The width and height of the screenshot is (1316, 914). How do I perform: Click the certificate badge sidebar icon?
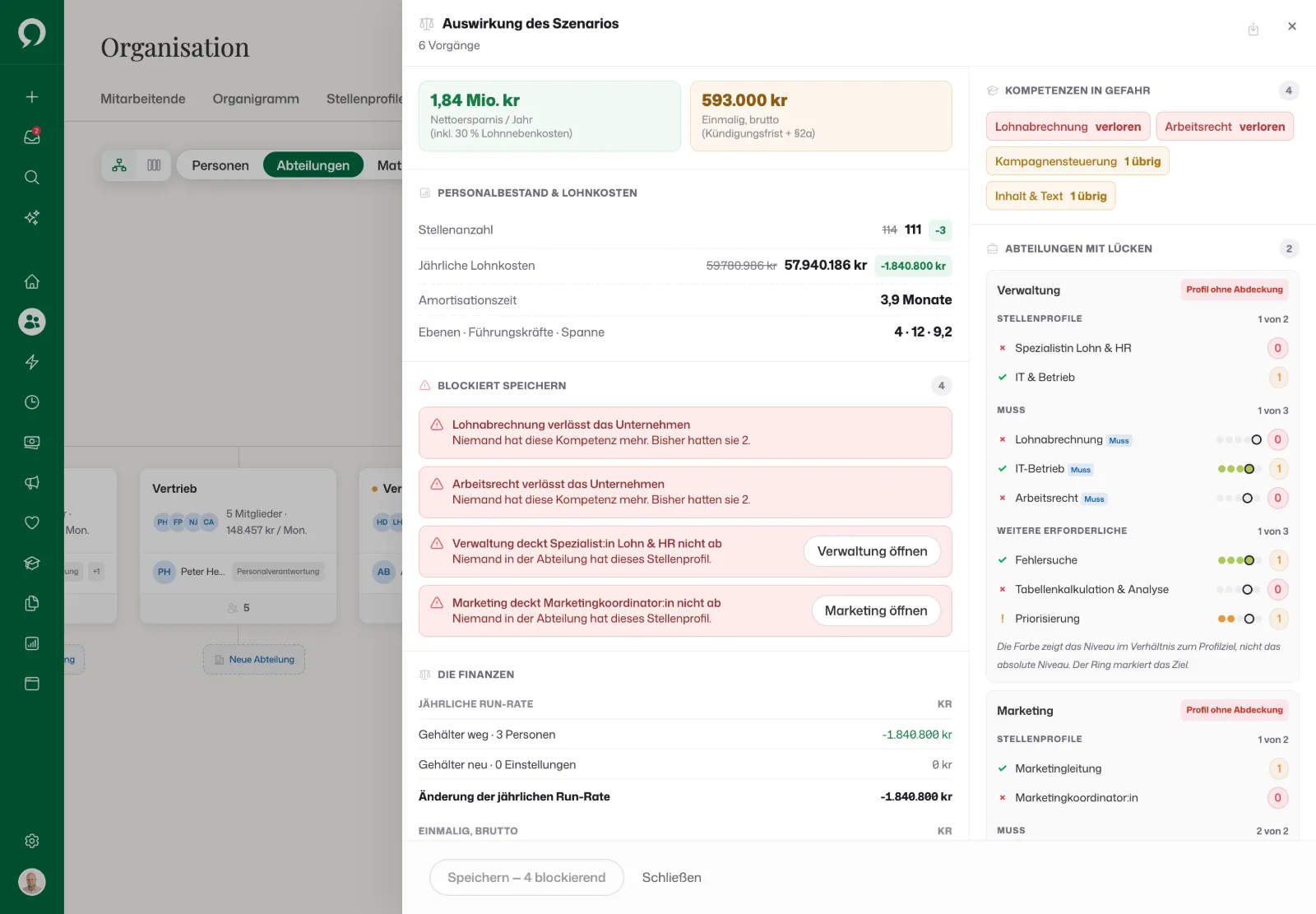click(32, 443)
